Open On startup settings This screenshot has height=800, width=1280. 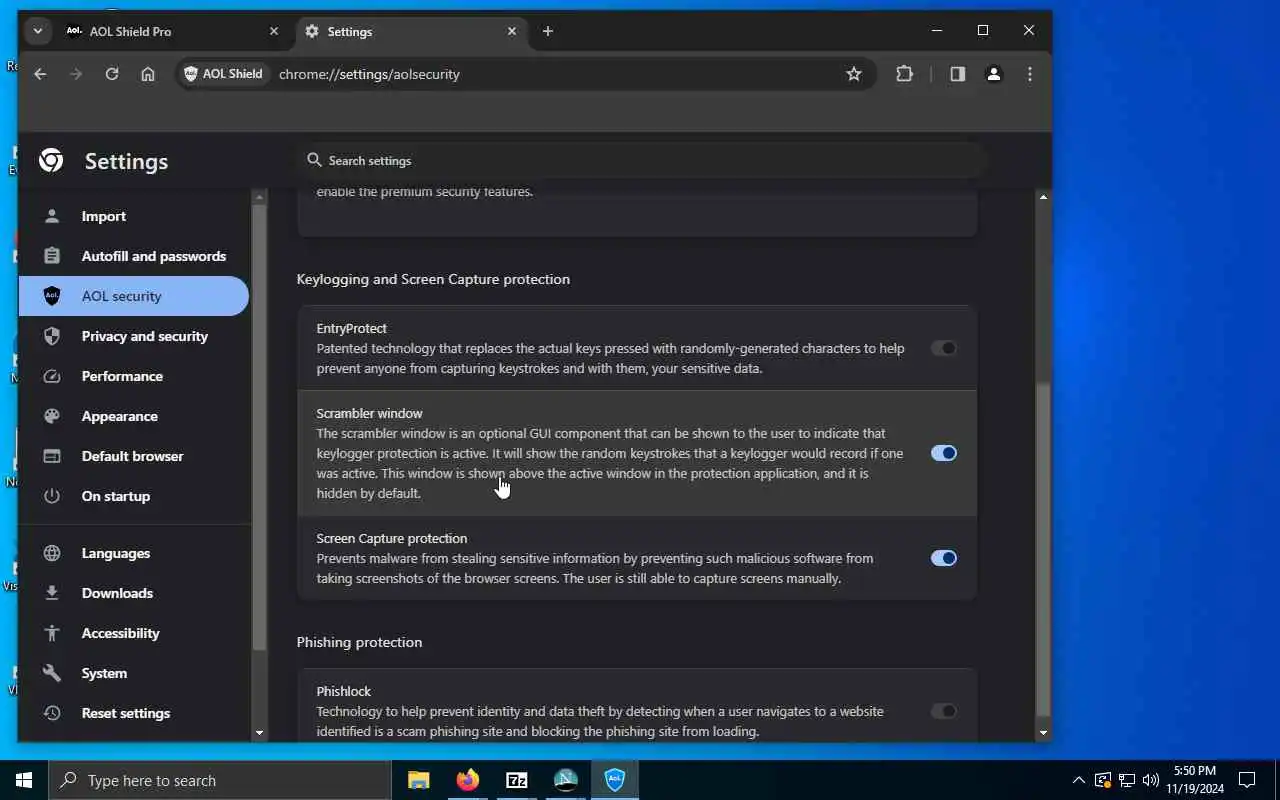pyautogui.click(x=134, y=496)
